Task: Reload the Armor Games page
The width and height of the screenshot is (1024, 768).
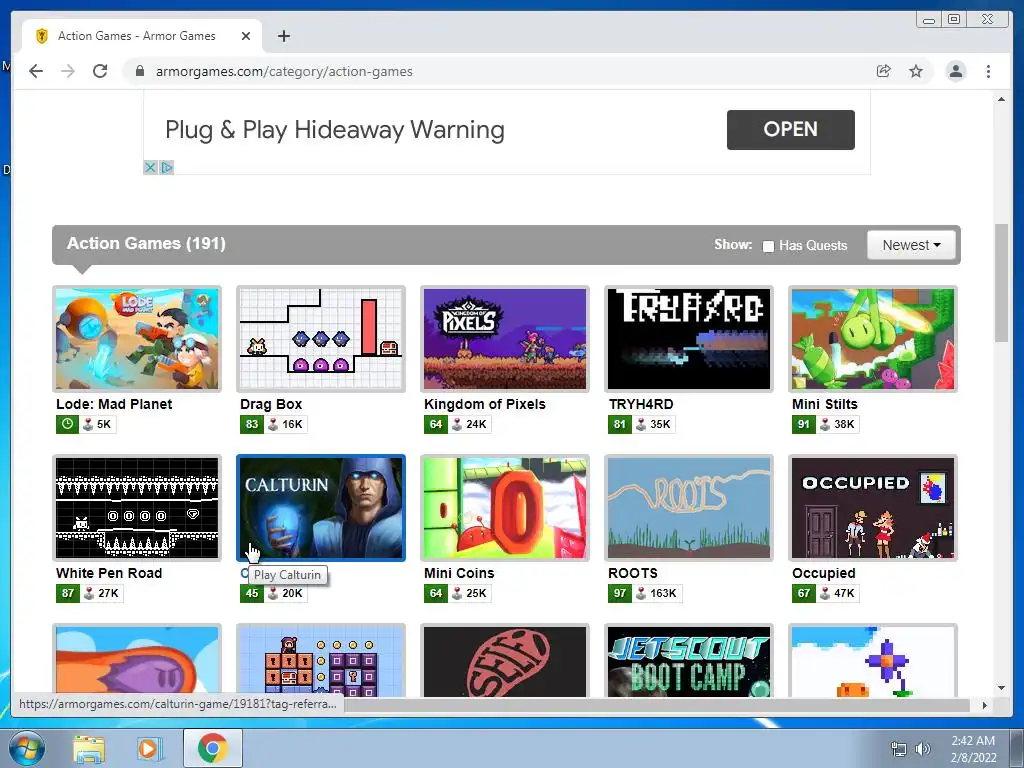Action: pos(100,71)
